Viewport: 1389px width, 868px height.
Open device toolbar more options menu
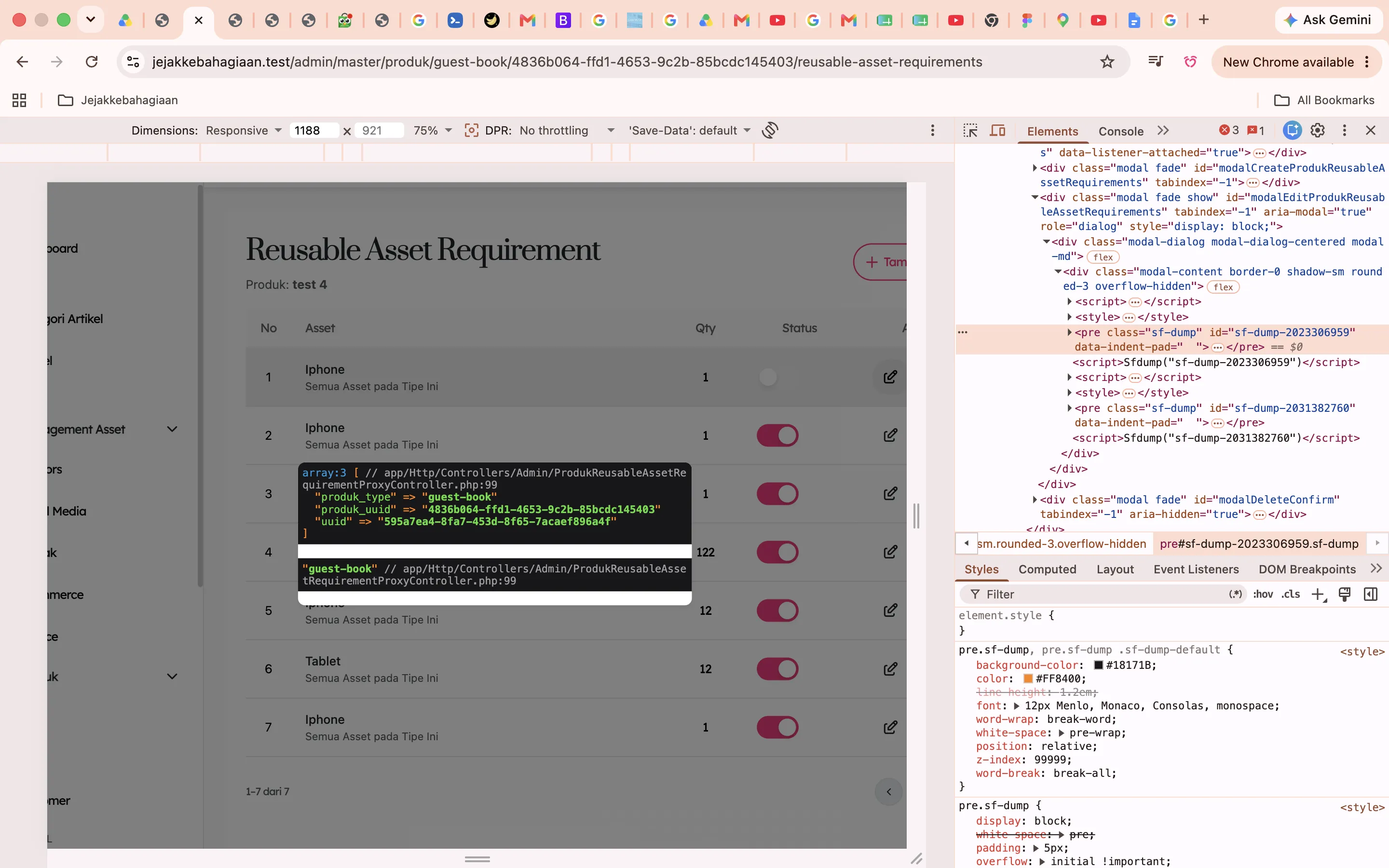pyautogui.click(x=933, y=130)
